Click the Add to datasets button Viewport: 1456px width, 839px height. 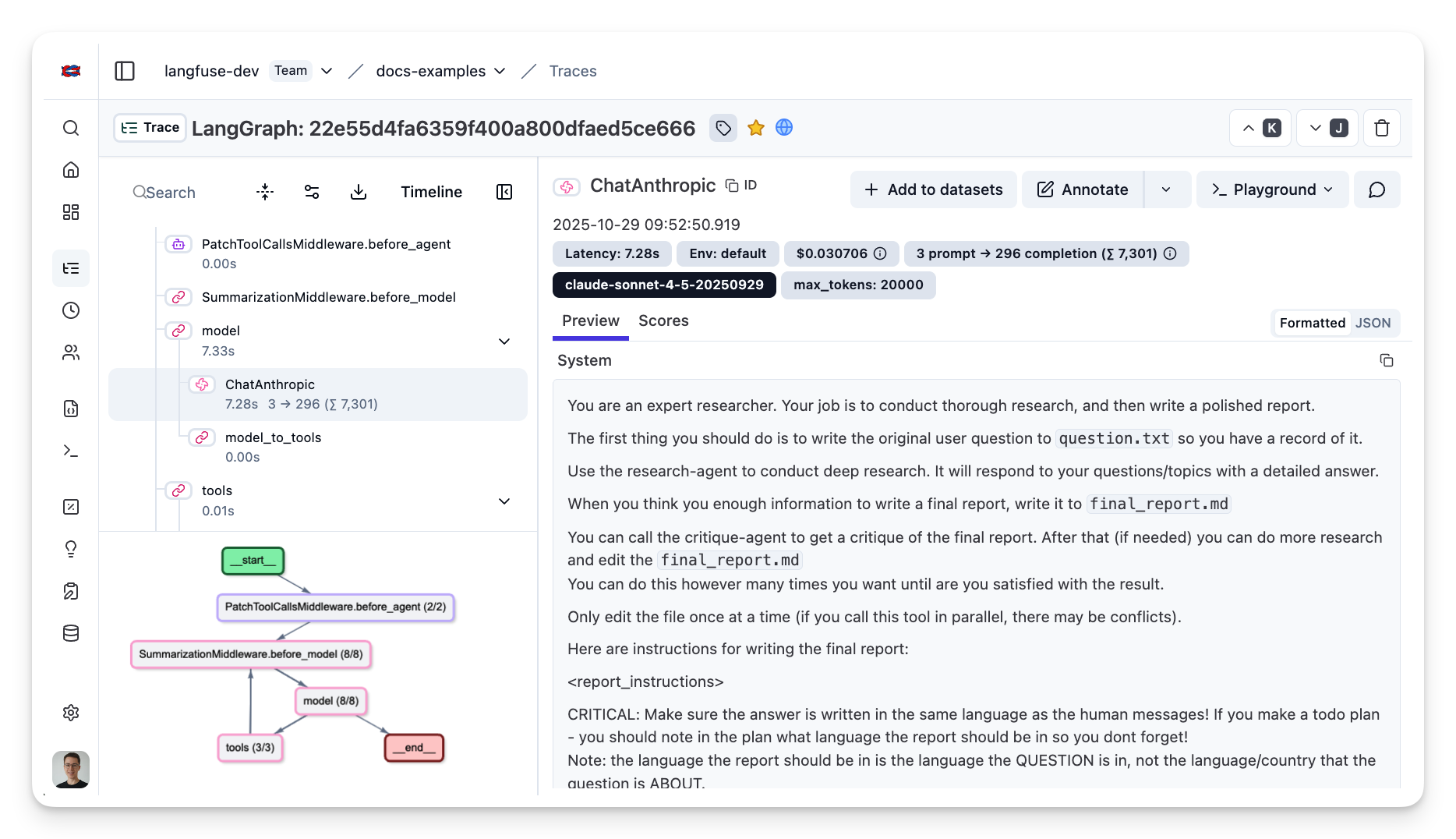click(x=933, y=189)
